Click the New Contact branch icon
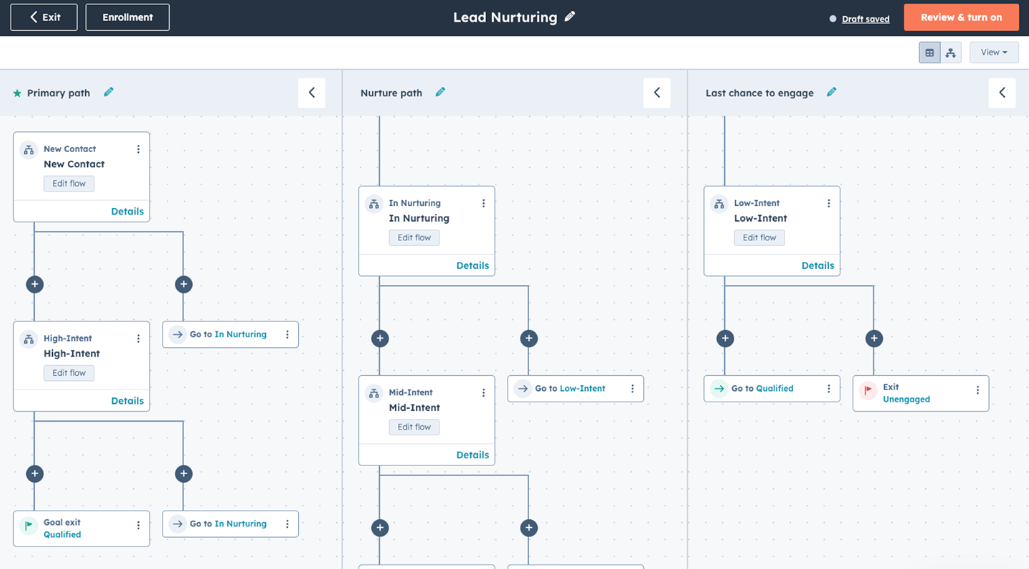The height and width of the screenshot is (569, 1029). tap(29, 150)
